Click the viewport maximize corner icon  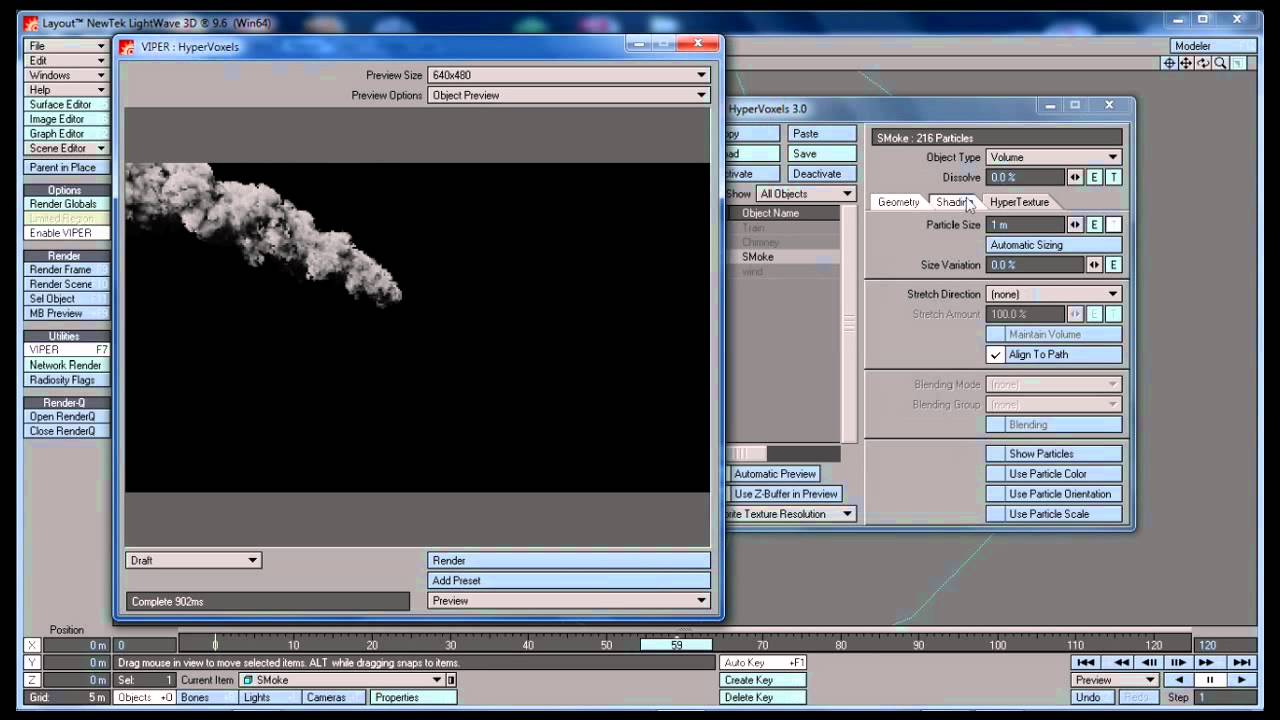pos(1237,63)
